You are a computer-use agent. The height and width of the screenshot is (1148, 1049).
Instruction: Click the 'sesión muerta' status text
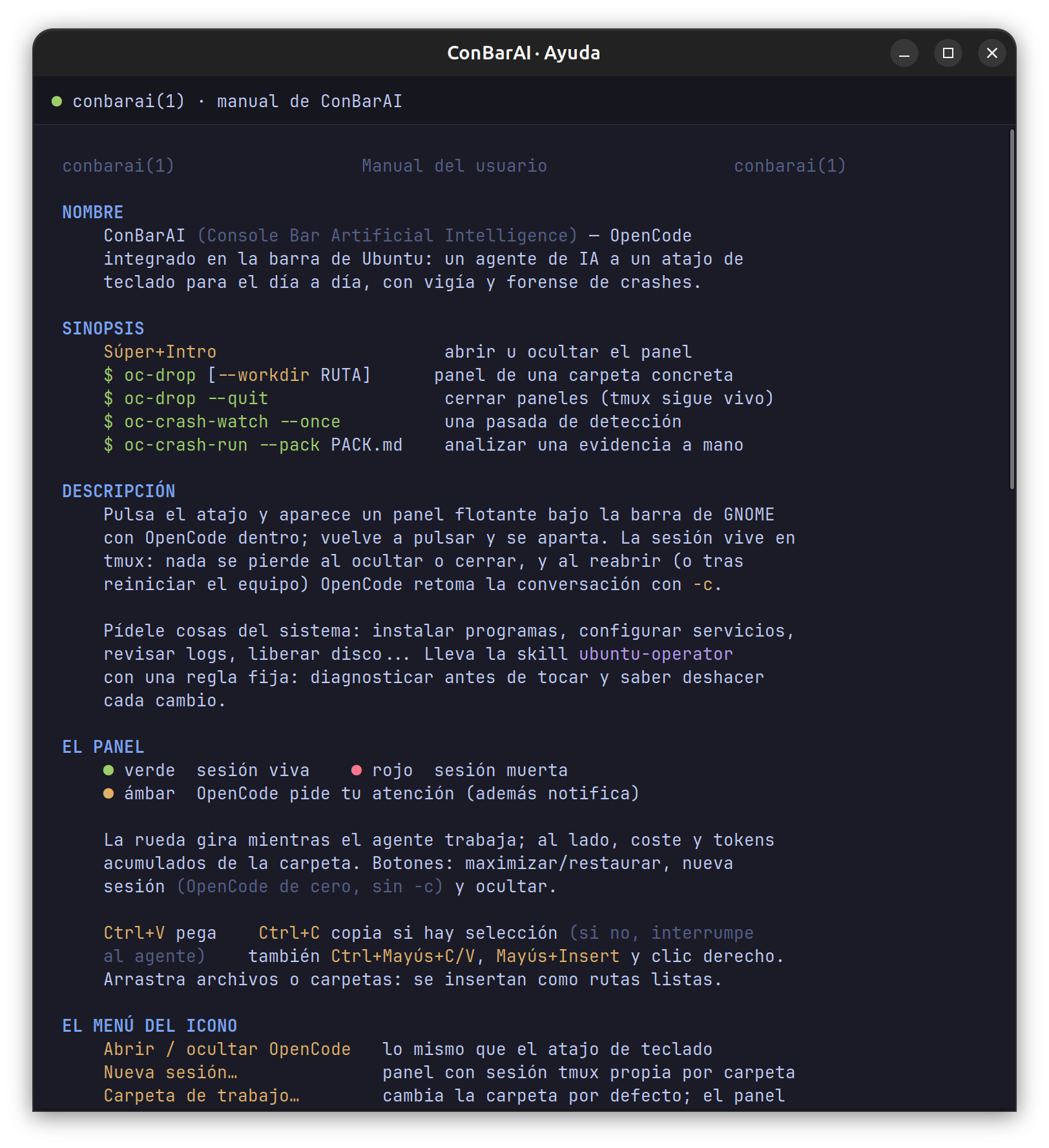[x=501, y=770]
